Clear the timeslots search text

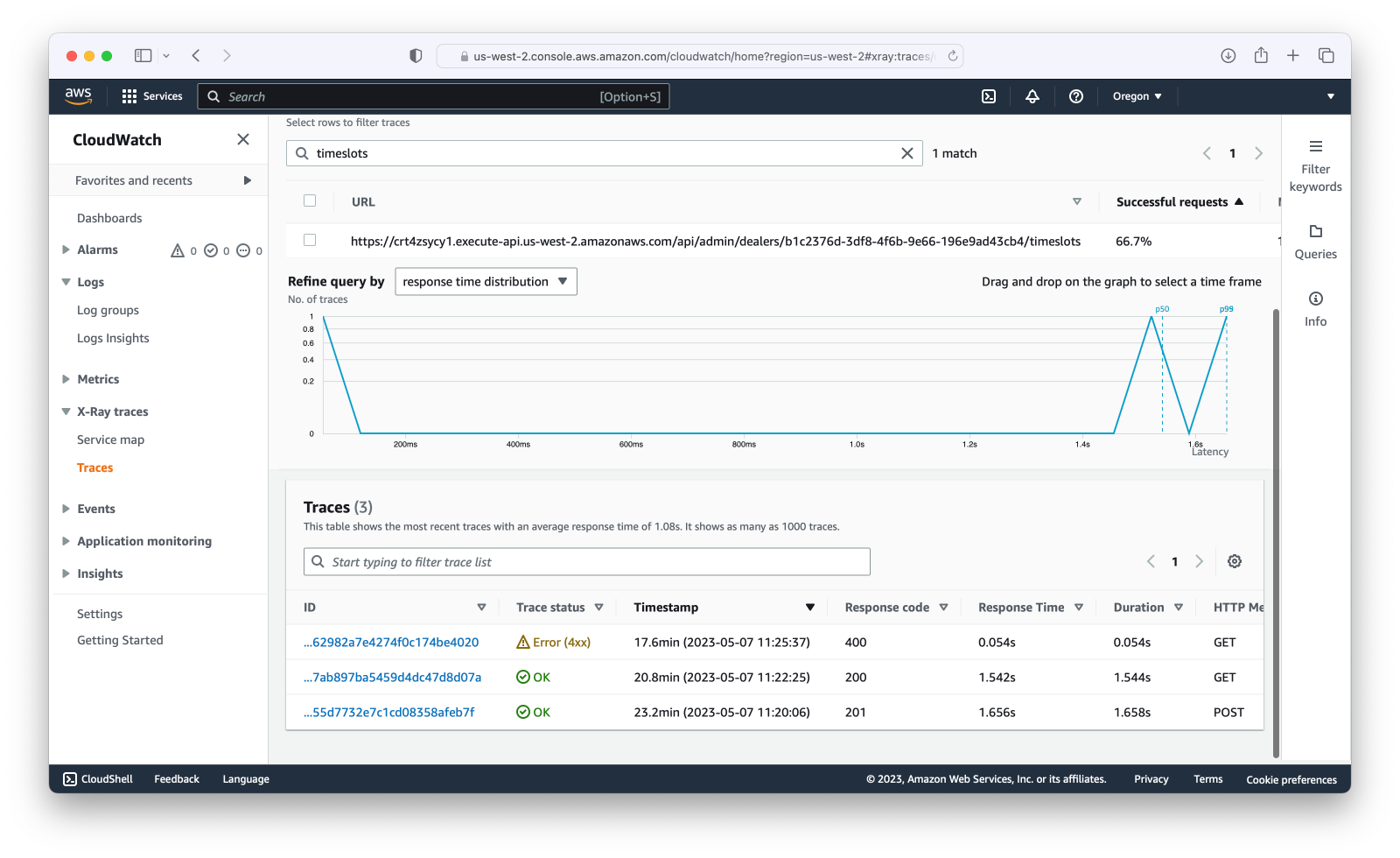click(907, 153)
